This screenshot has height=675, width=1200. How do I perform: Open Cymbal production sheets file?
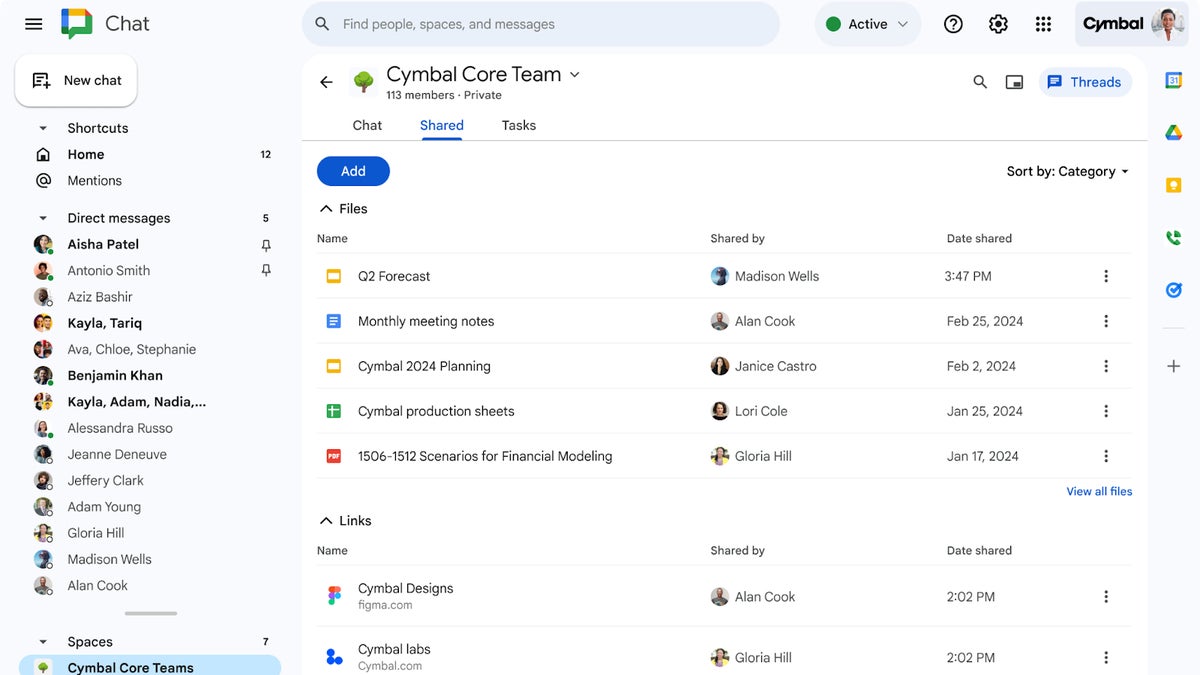point(436,411)
